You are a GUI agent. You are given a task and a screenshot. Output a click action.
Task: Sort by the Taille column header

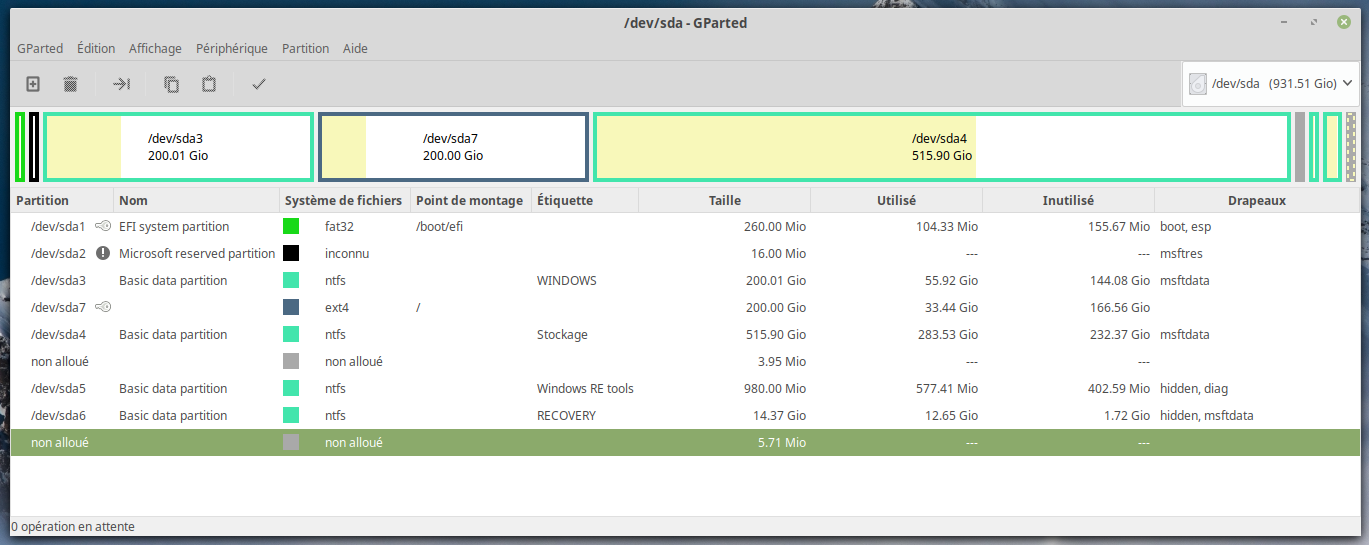pos(724,200)
